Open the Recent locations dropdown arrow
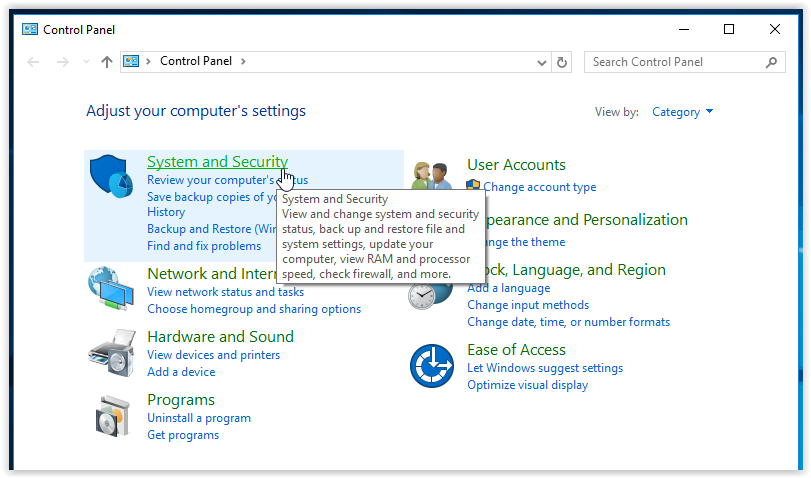The width and height of the screenshot is (811, 478). point(86,62)
